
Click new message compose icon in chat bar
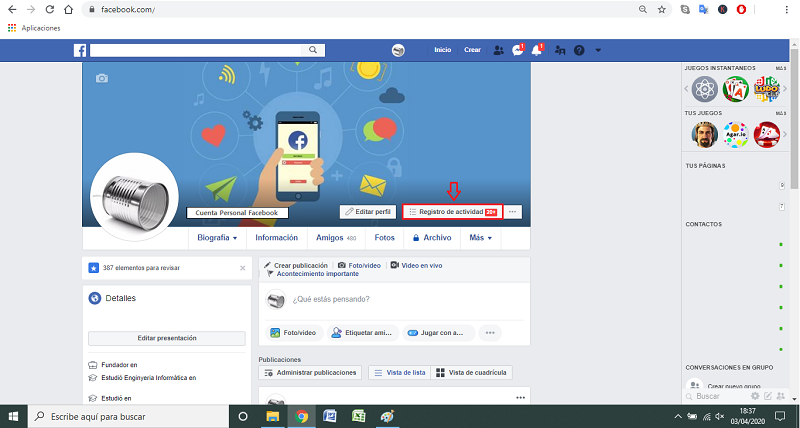(768, 396)
